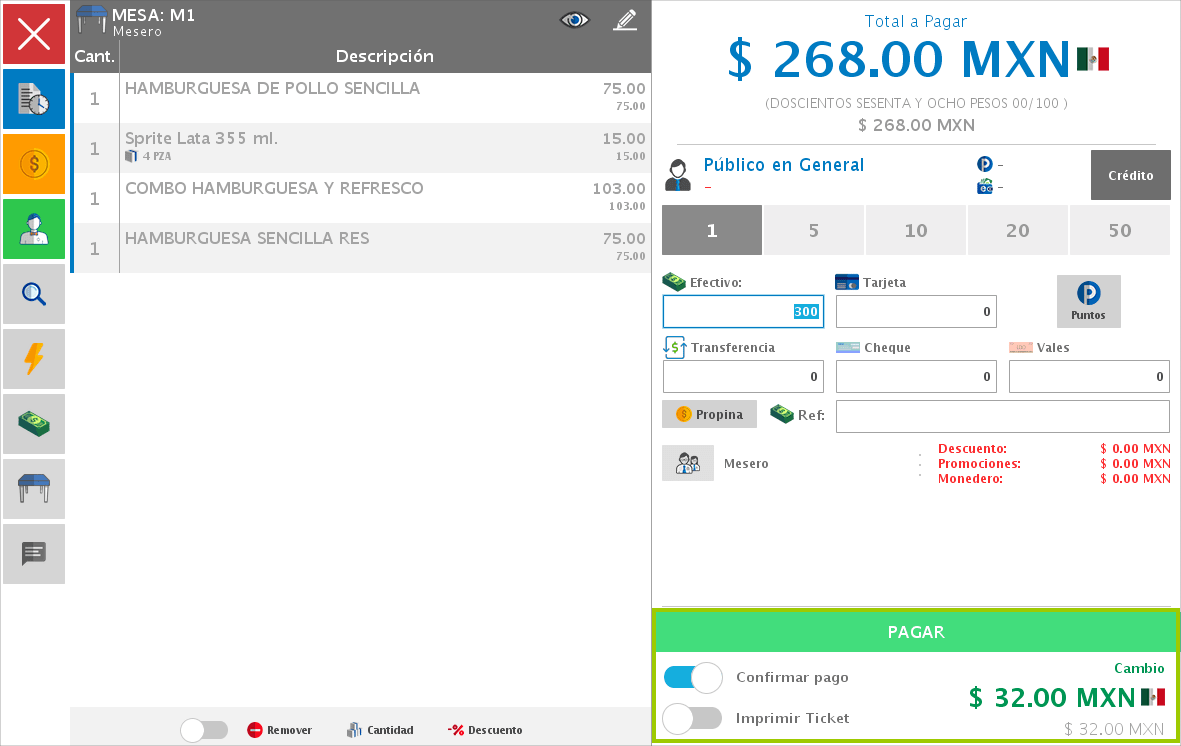Toggle the eye visibility icon in header

point(574,20)
